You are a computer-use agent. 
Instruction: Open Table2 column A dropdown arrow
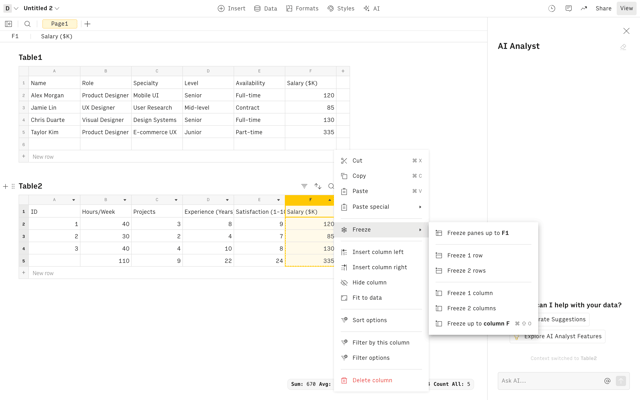pyautogui.click(x=73, y=200)
